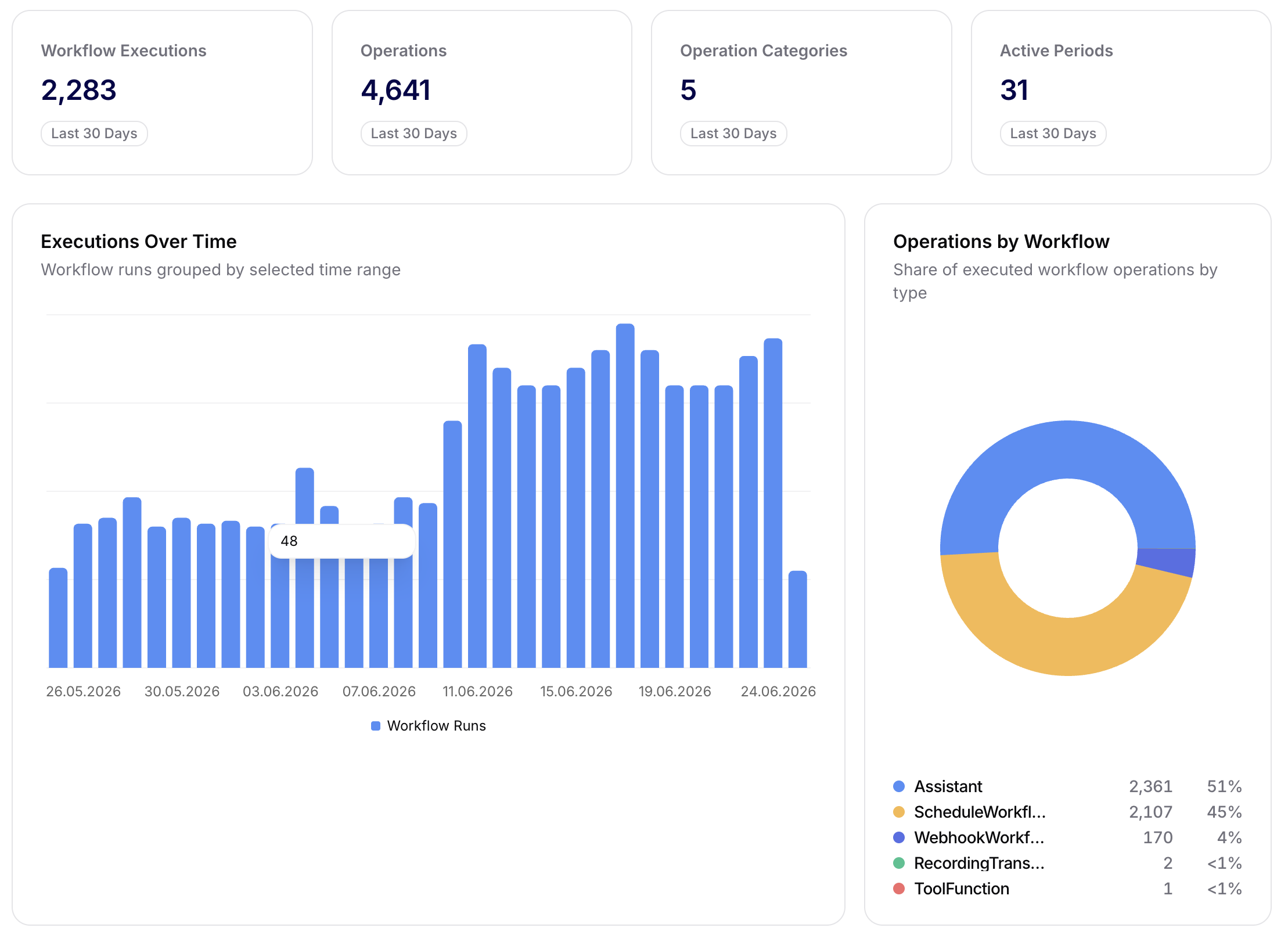Click the Assistant share 51%
Image resolution: width=1288 pixels, height=935 pixels.
(1224, 786)
